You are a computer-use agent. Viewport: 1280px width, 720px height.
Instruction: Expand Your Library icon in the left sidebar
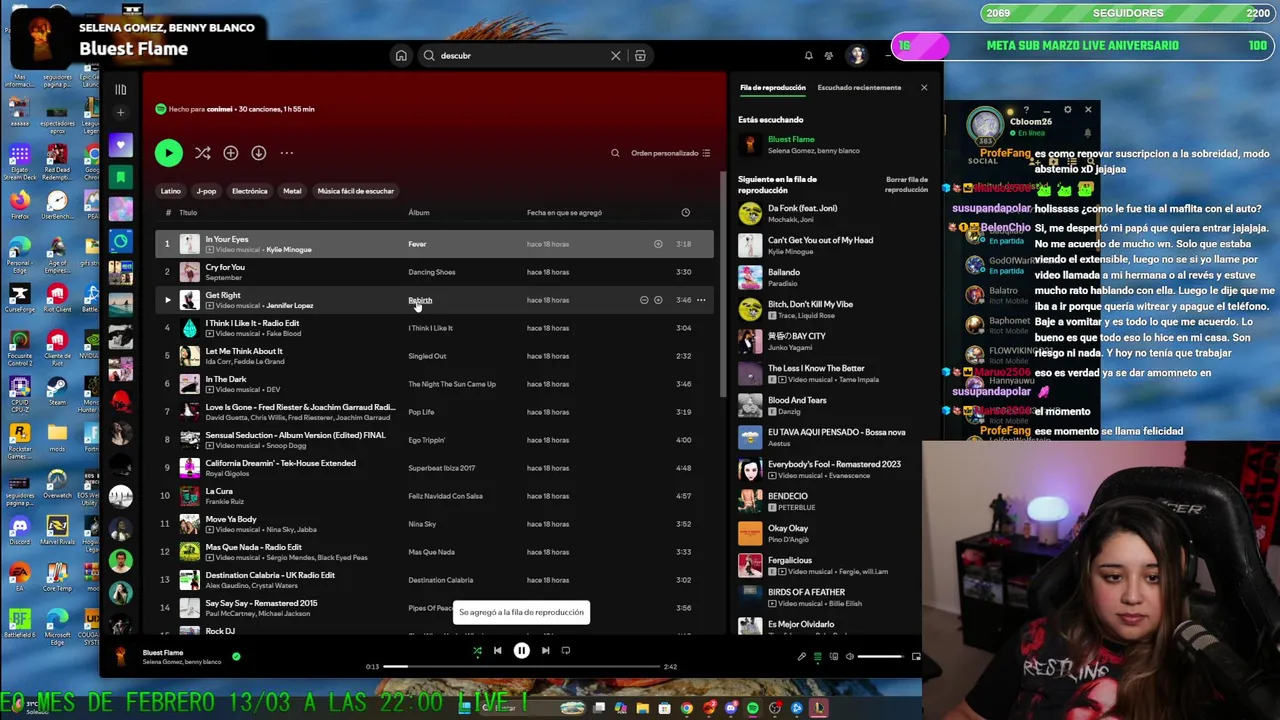(x=120, y=89)
